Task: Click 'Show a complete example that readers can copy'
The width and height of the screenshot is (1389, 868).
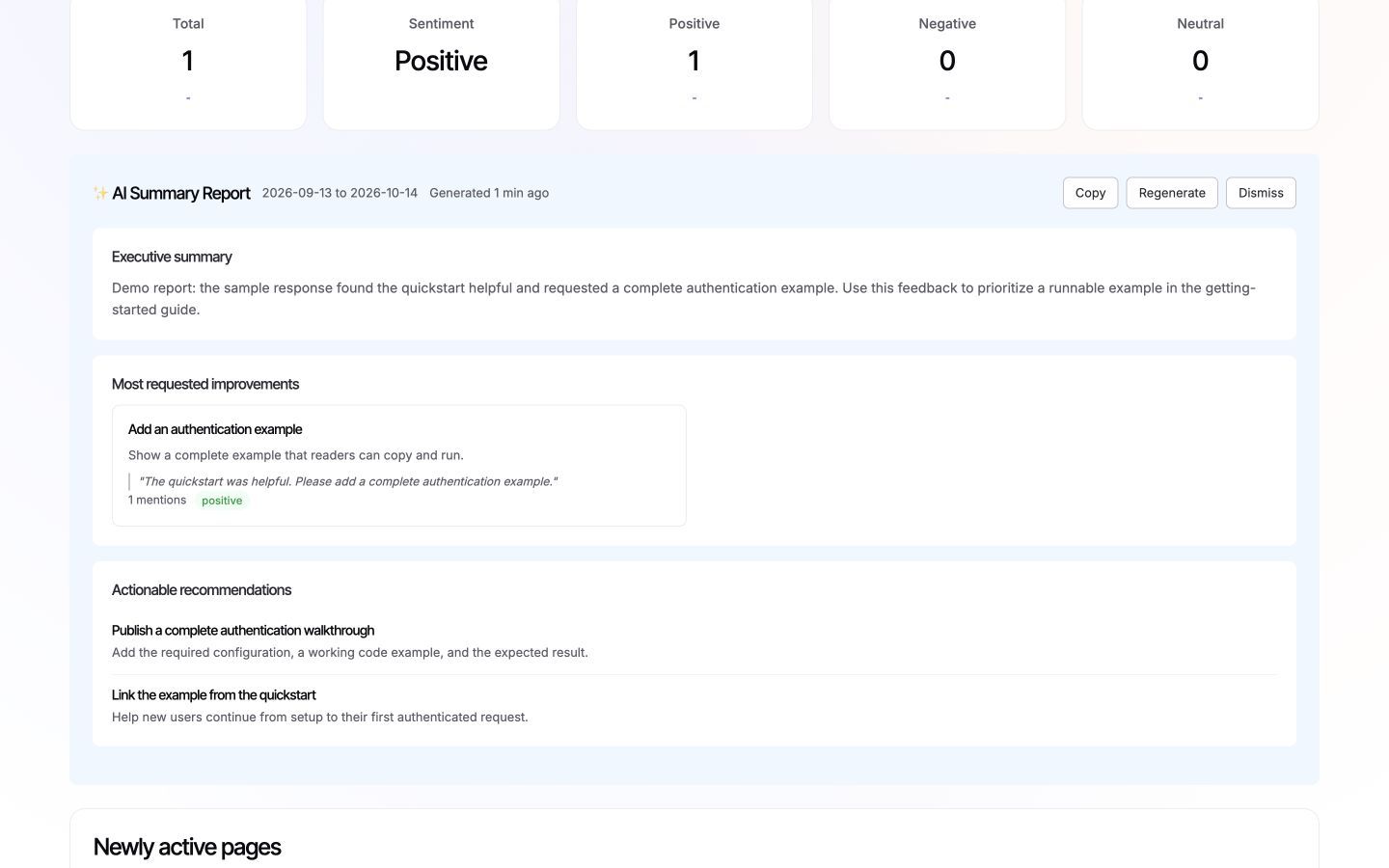Action: (296, 455)
